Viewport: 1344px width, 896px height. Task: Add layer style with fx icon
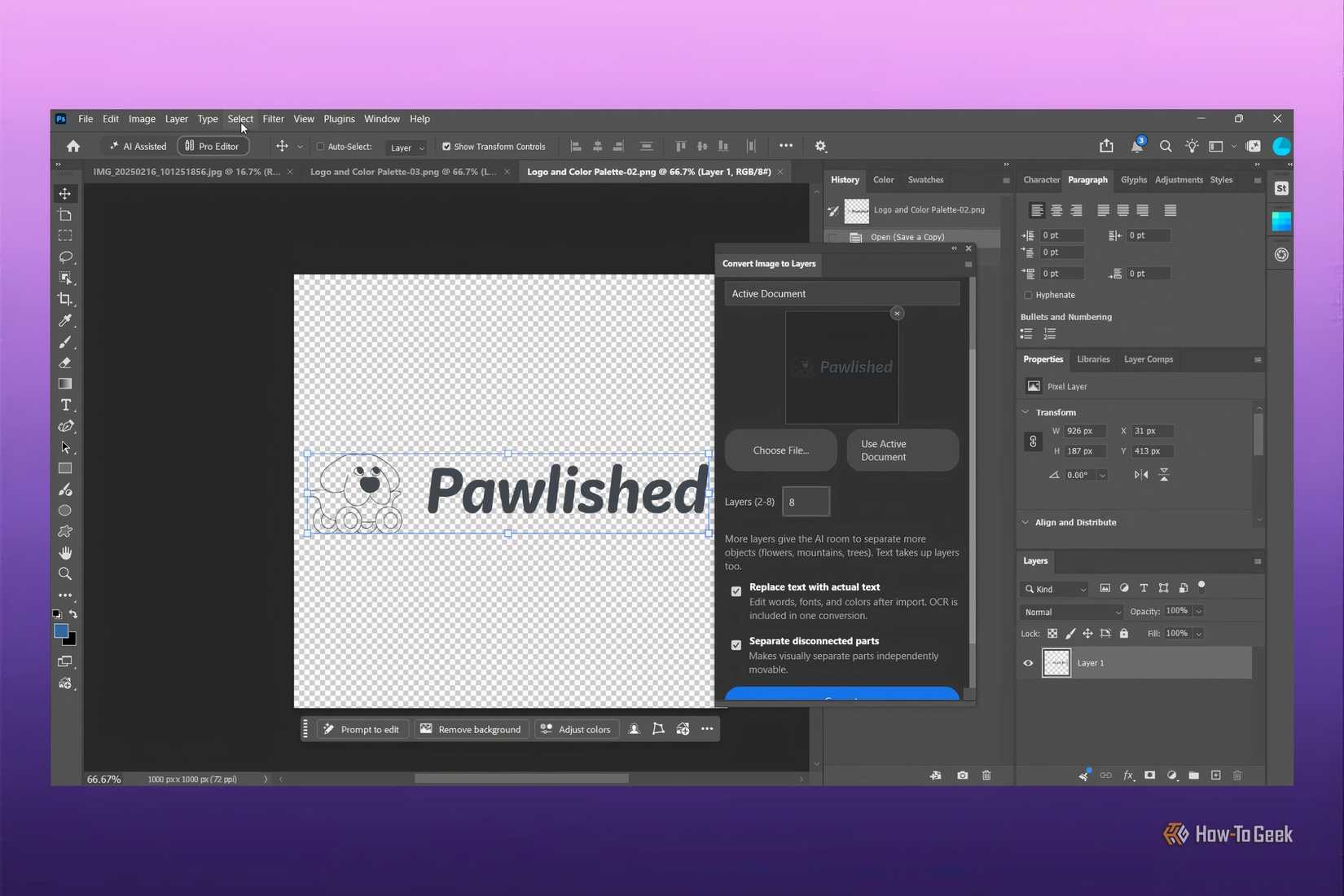1128,775
